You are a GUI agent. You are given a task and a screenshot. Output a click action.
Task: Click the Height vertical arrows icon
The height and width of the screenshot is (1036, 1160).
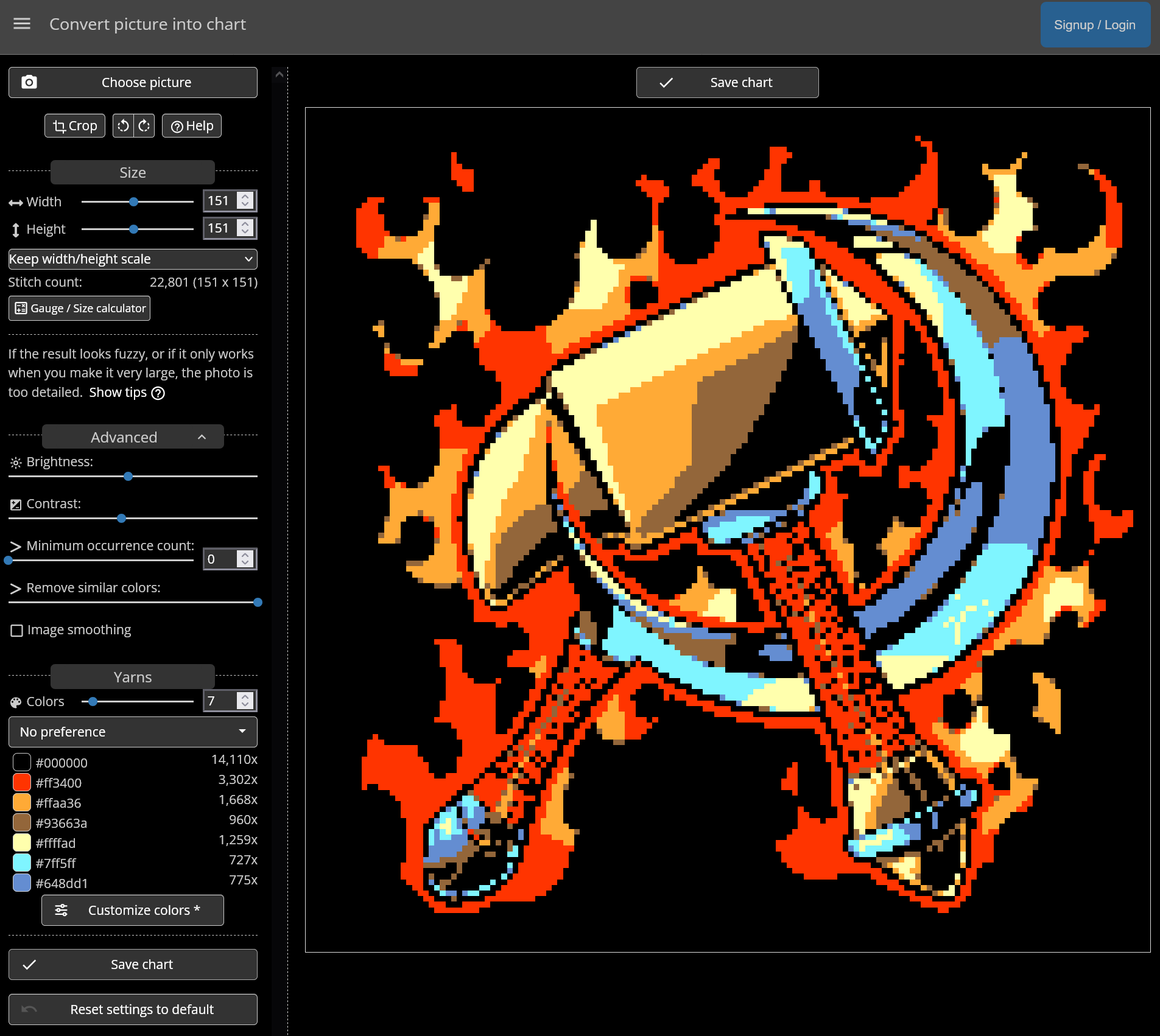pyautogui.click(x=16, y=230)
